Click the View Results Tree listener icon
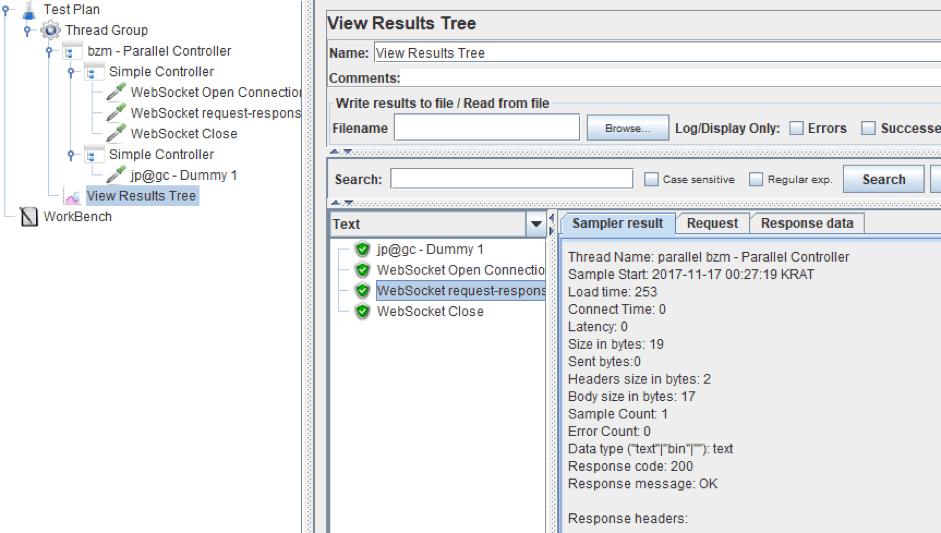Screen dimensions: 941x533 tap(72, 196)
